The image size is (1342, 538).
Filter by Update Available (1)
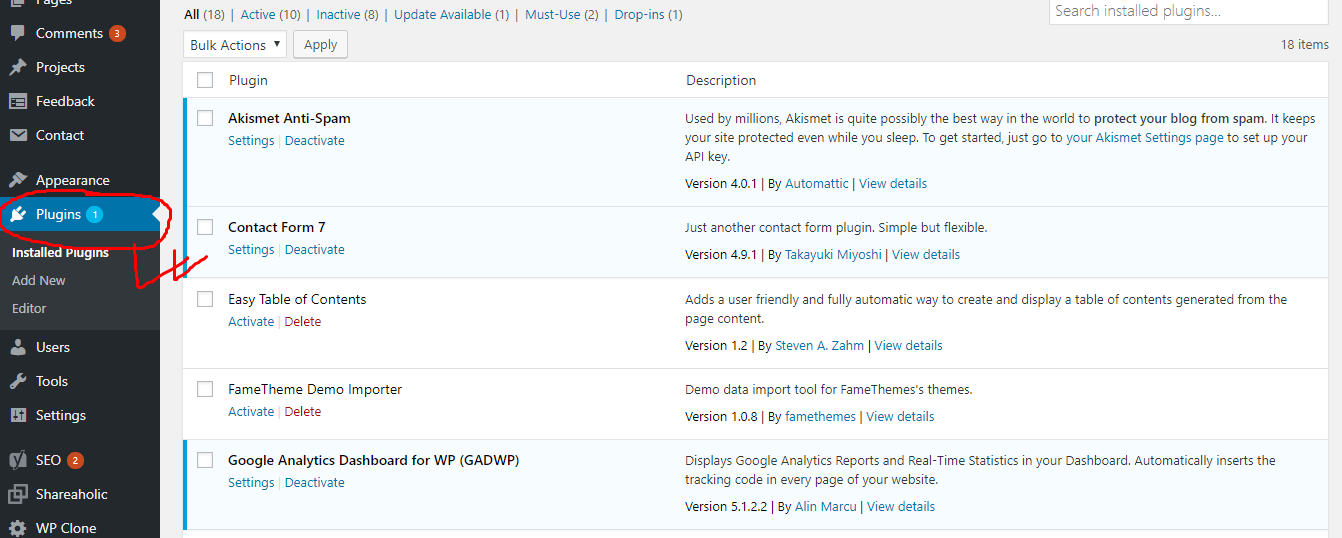451,14
